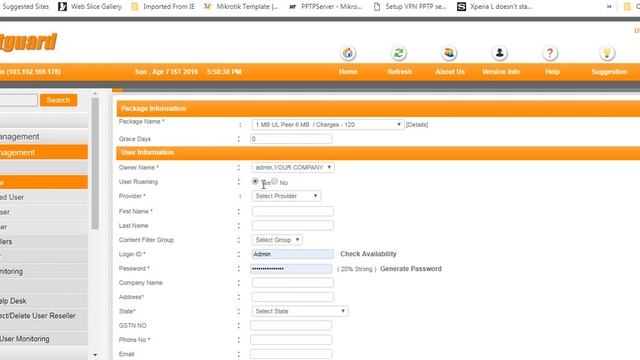Open the Owner Name dropdown
The image size is (640, 360).
(293, 167)
